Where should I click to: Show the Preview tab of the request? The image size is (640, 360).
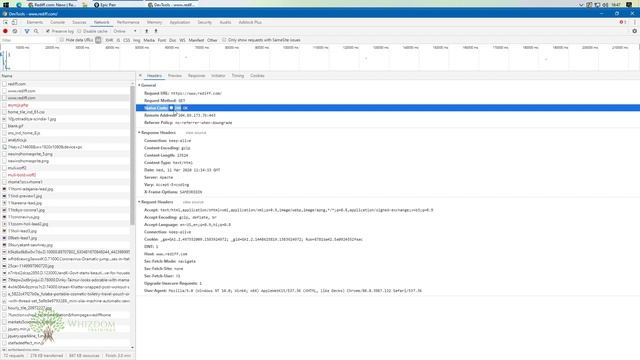click(175, 76)
